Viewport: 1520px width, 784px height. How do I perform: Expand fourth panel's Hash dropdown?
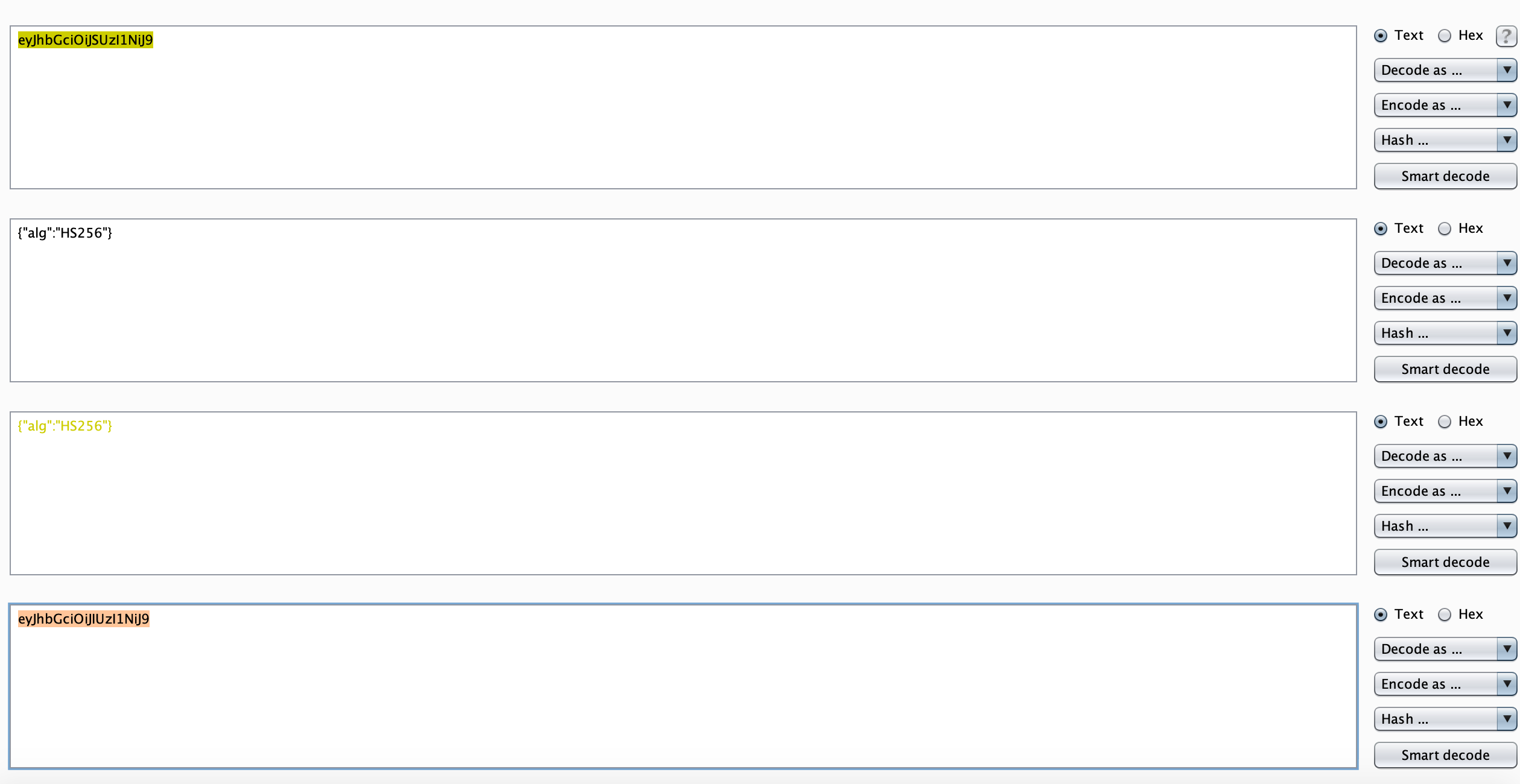coord(1445,719)
